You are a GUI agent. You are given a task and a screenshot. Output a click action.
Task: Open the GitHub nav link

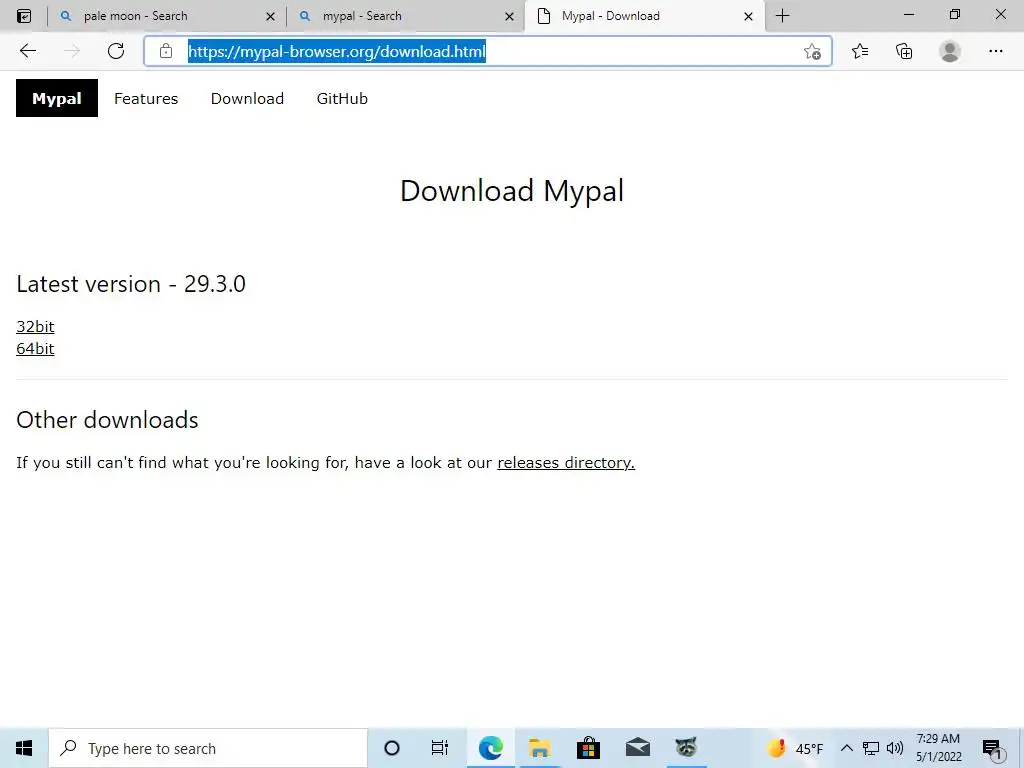(342, 99)
